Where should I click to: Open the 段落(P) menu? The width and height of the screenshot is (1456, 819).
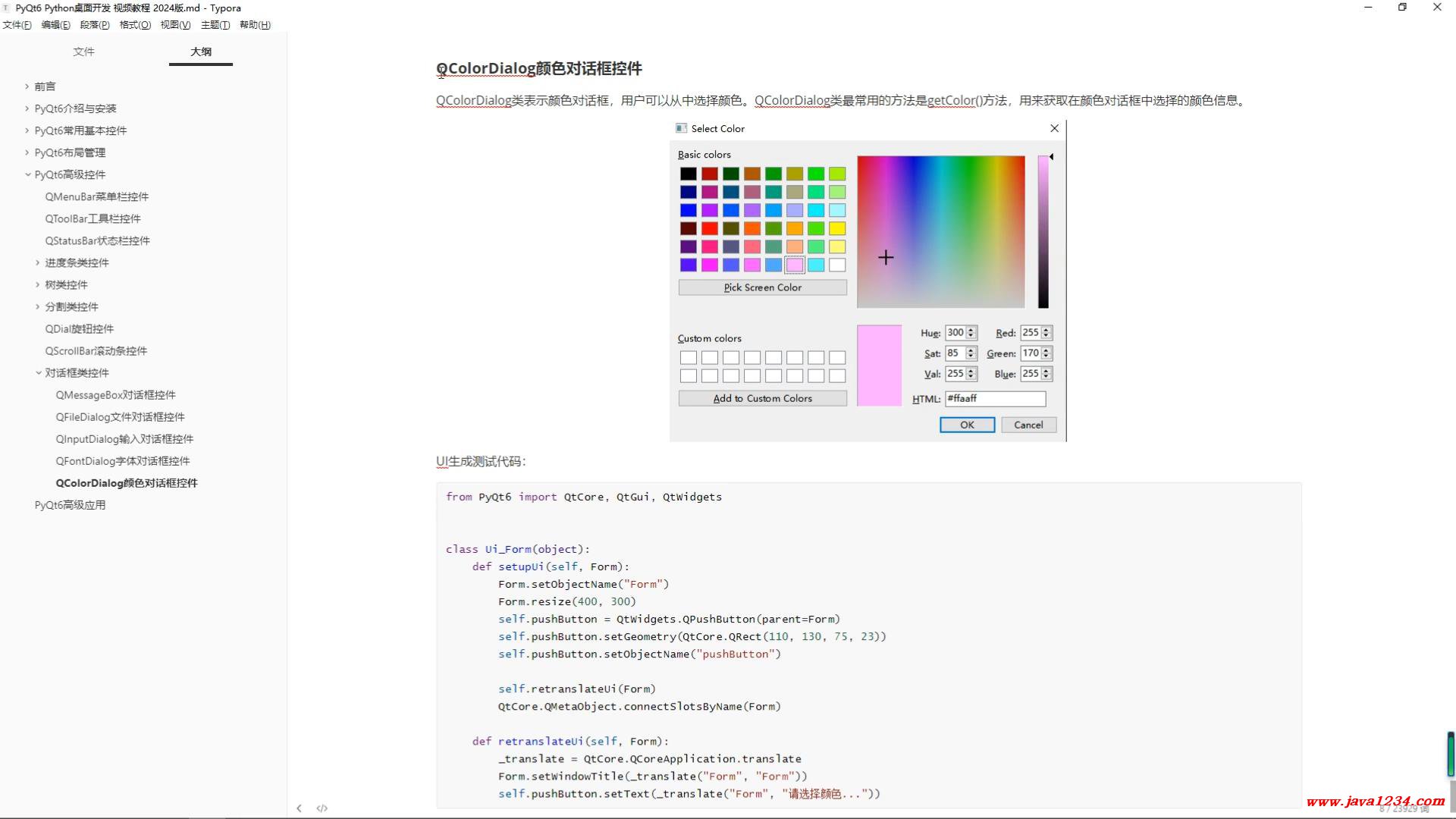click(95, 25)
